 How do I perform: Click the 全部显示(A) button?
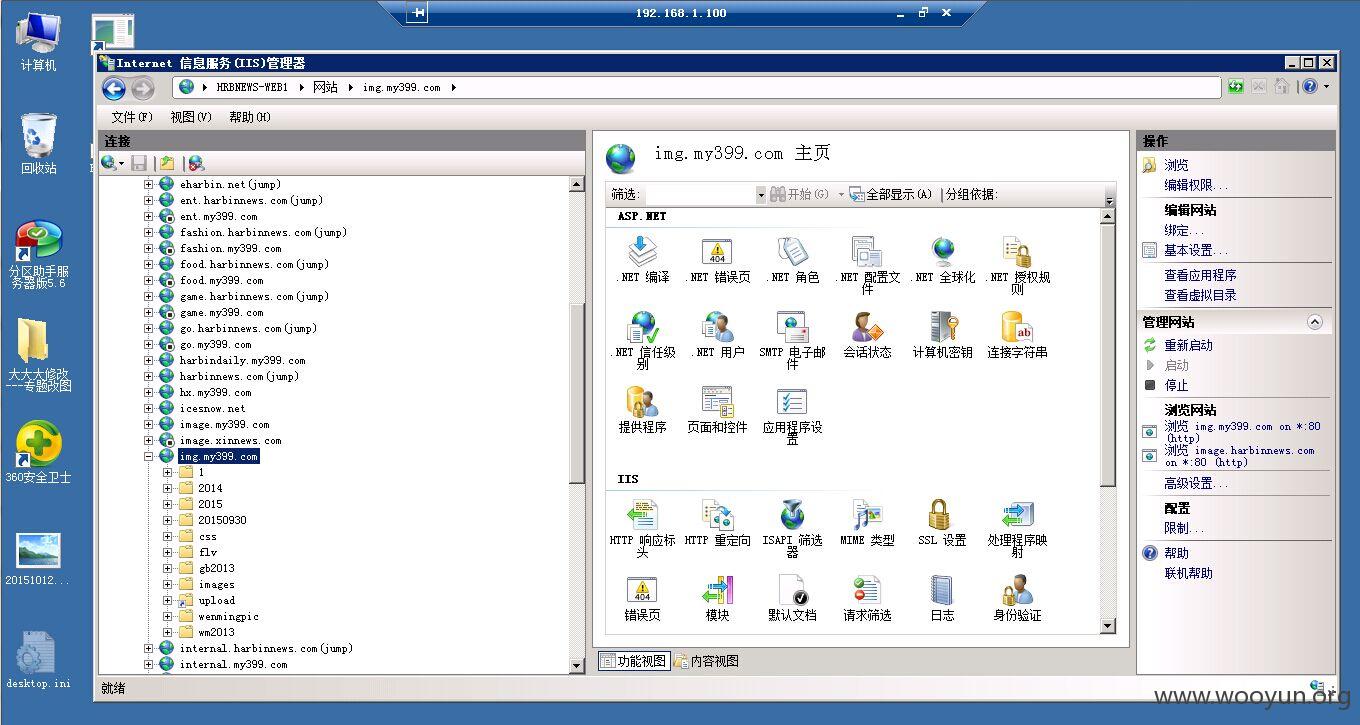click(x=891, y=194)
